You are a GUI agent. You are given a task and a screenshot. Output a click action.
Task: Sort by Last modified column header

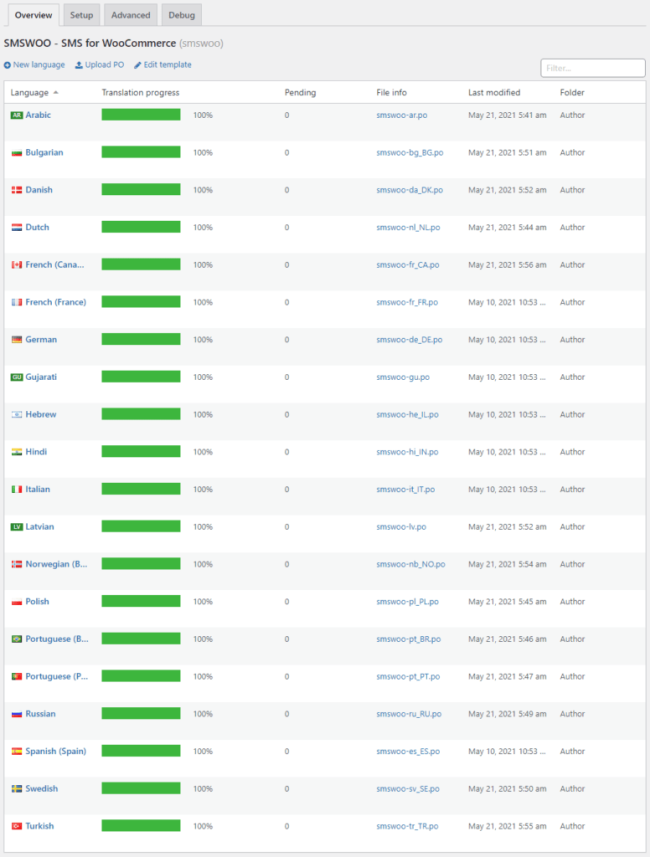494,93
